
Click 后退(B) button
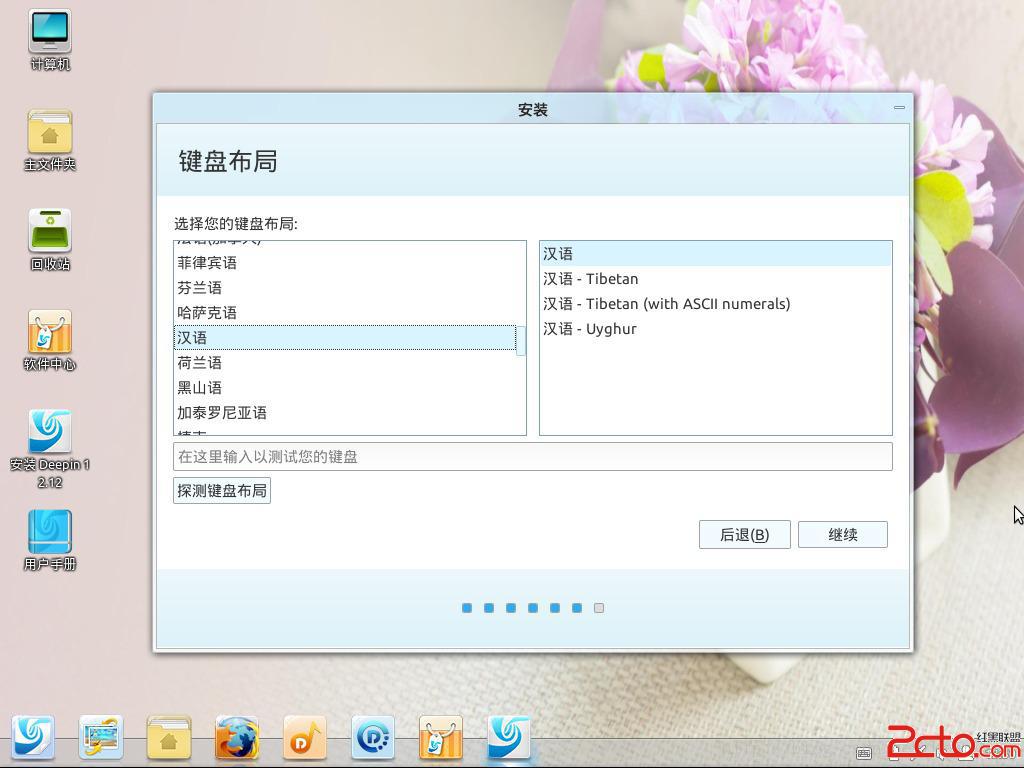pos(744,535)
